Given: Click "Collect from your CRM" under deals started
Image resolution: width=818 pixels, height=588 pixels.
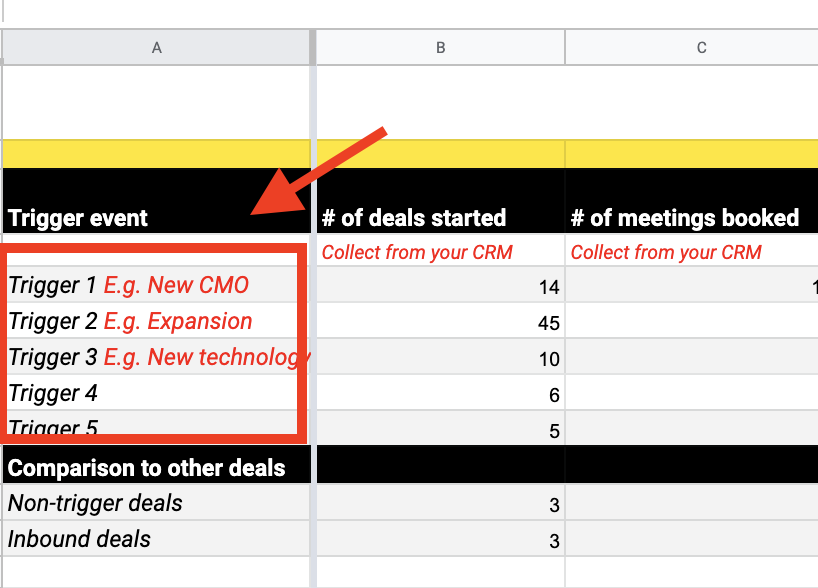Looking at the screenshot, I should point(417,253).
